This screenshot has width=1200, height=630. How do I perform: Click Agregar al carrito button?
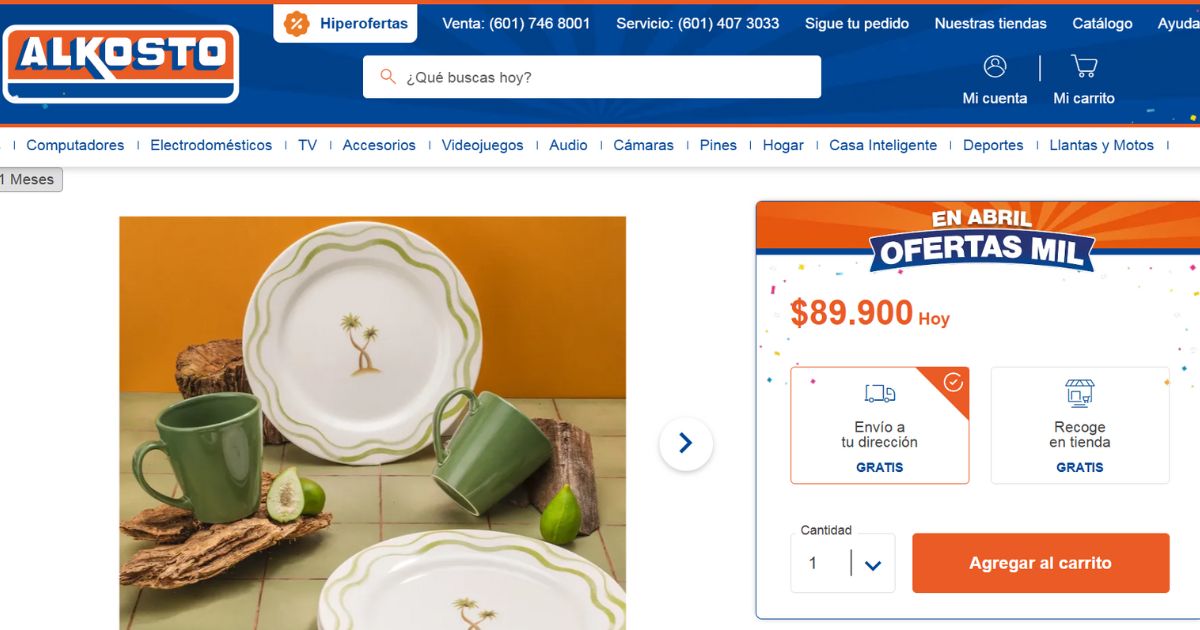(1040, 563)
